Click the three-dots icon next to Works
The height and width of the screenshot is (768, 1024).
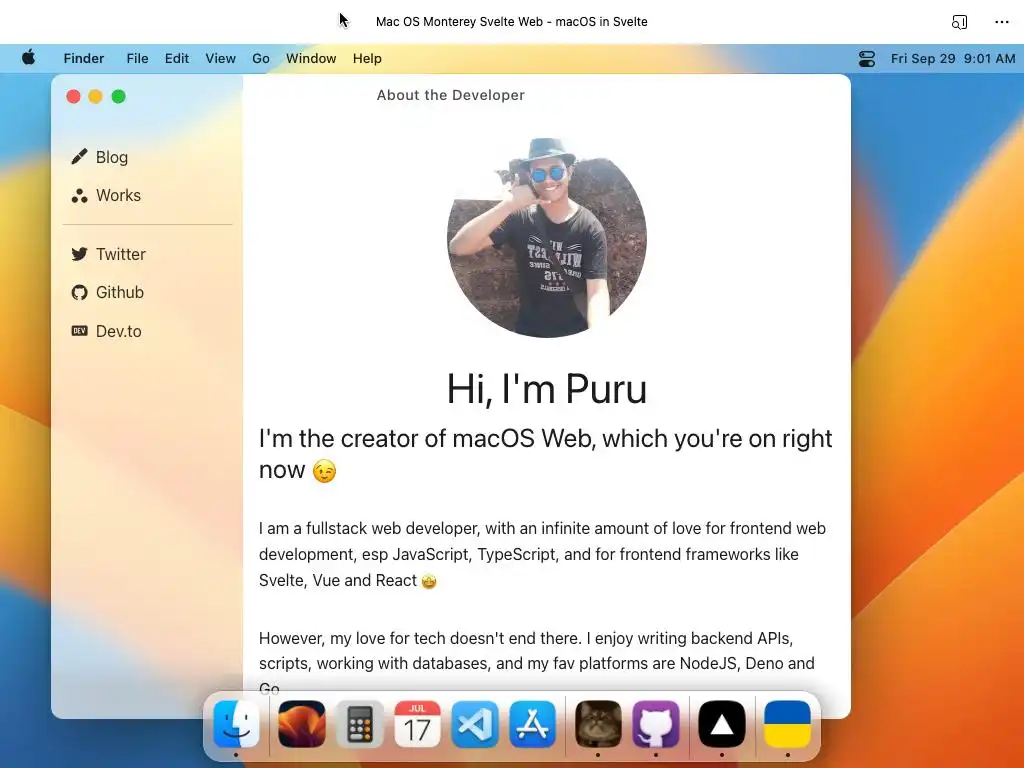coord(79,195)
